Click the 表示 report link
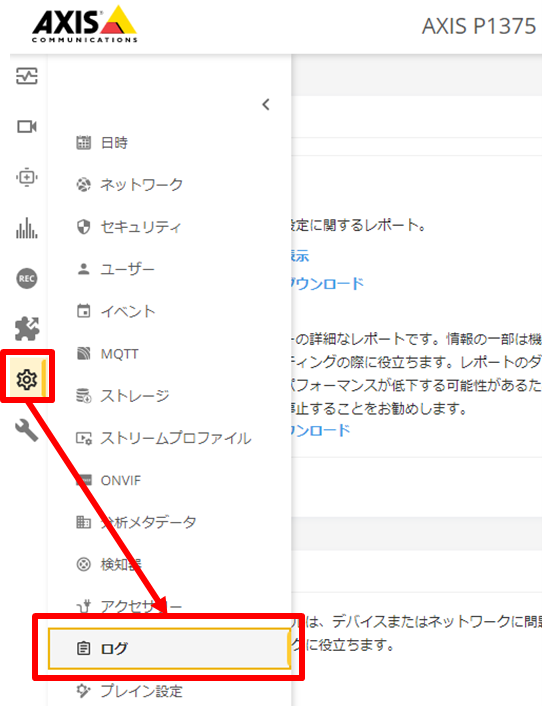This screenshot has width=542, height=706. (x=300, y=255)
